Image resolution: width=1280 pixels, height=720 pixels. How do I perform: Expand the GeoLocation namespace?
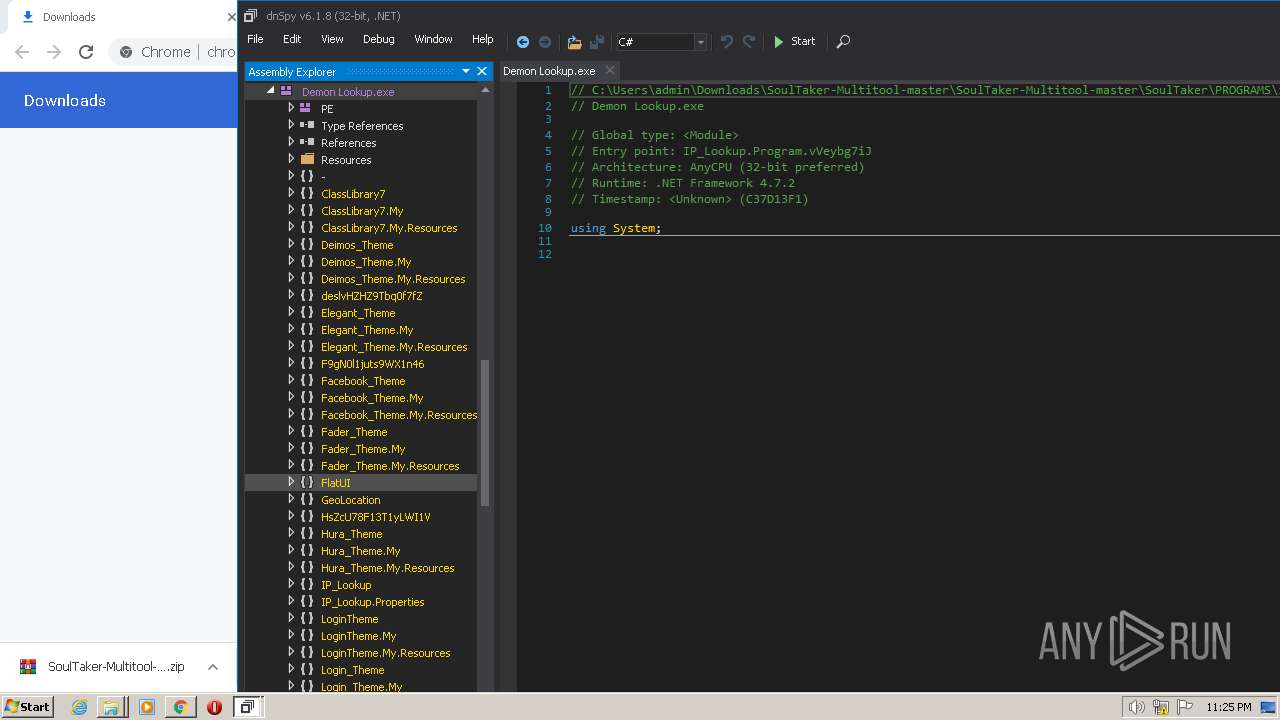pyautogui.click(x=291, y=499)
